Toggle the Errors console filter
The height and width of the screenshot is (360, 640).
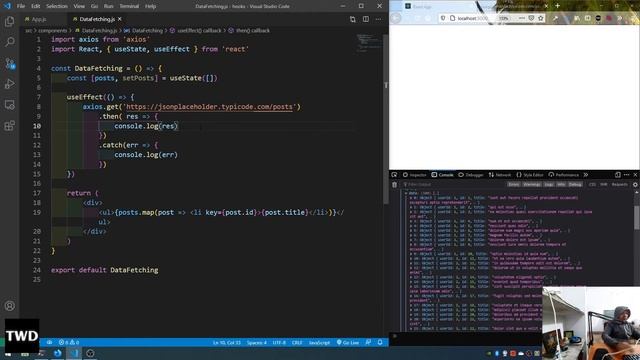tap(514, 184)
